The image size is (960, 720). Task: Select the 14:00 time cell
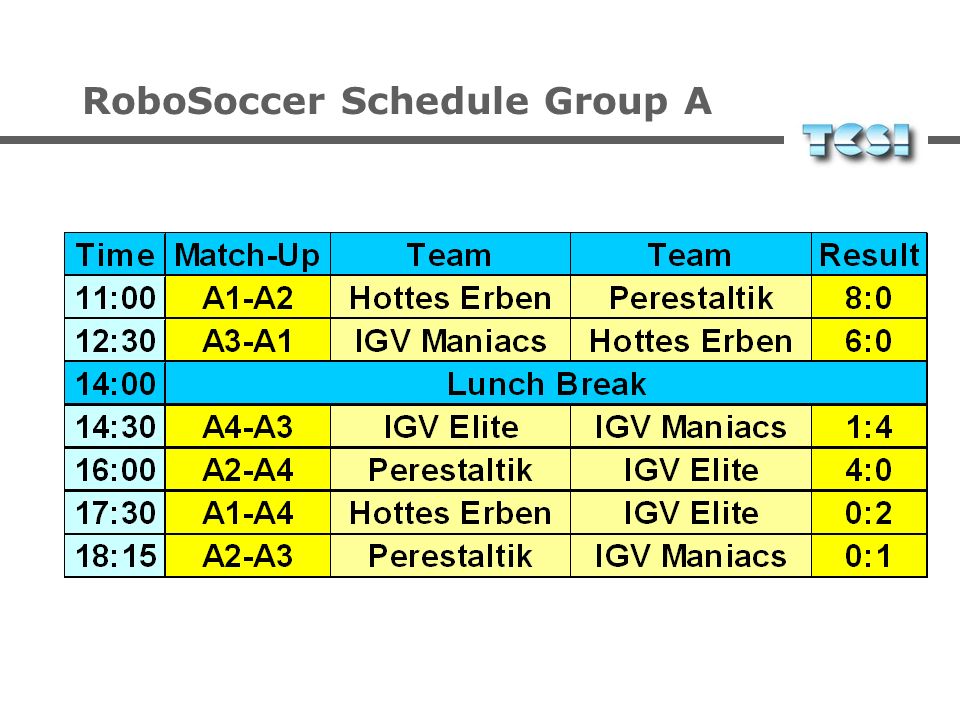point(115,383)
